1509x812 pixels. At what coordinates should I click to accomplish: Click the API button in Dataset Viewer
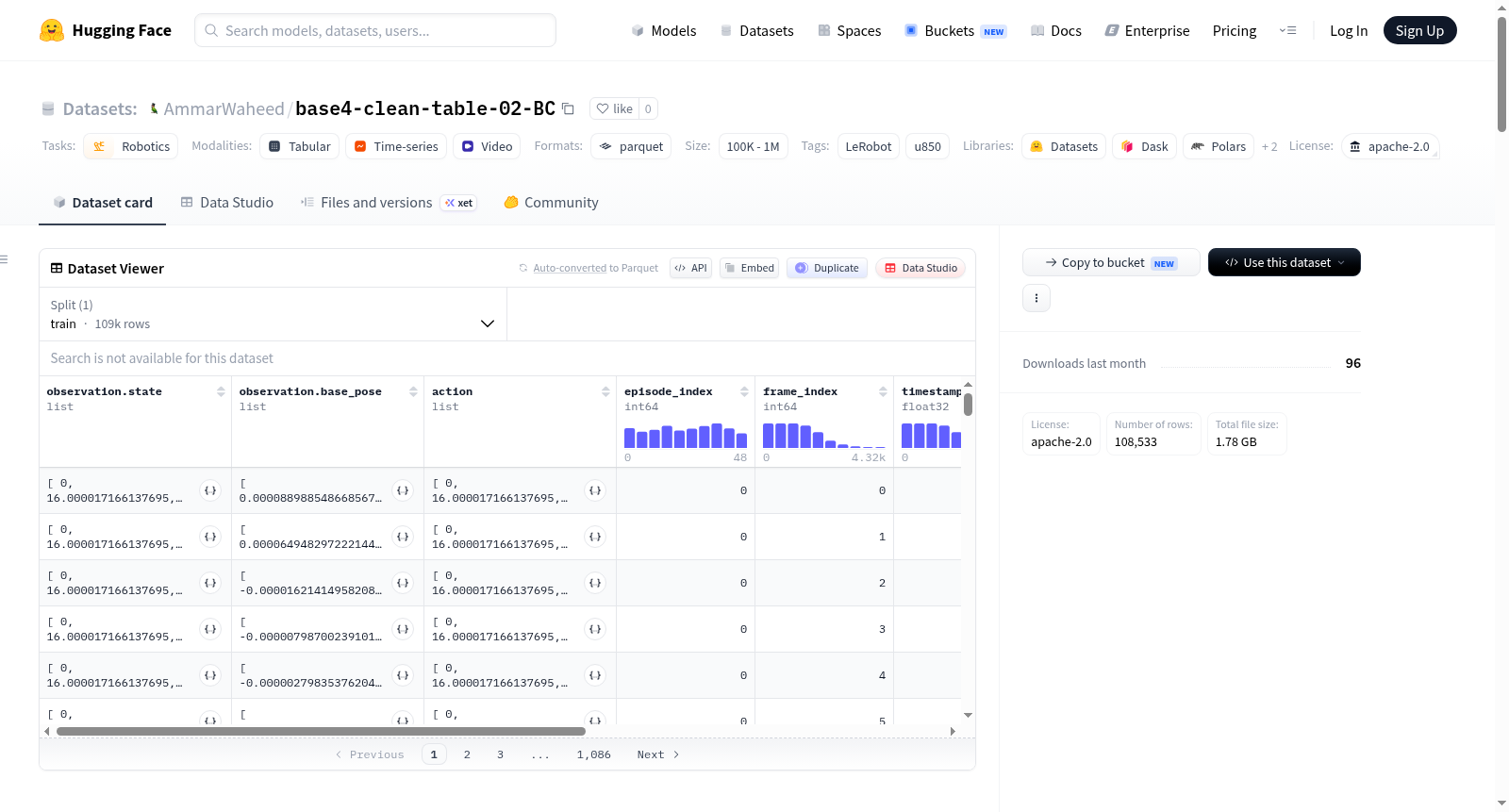[x=690, y=268]
